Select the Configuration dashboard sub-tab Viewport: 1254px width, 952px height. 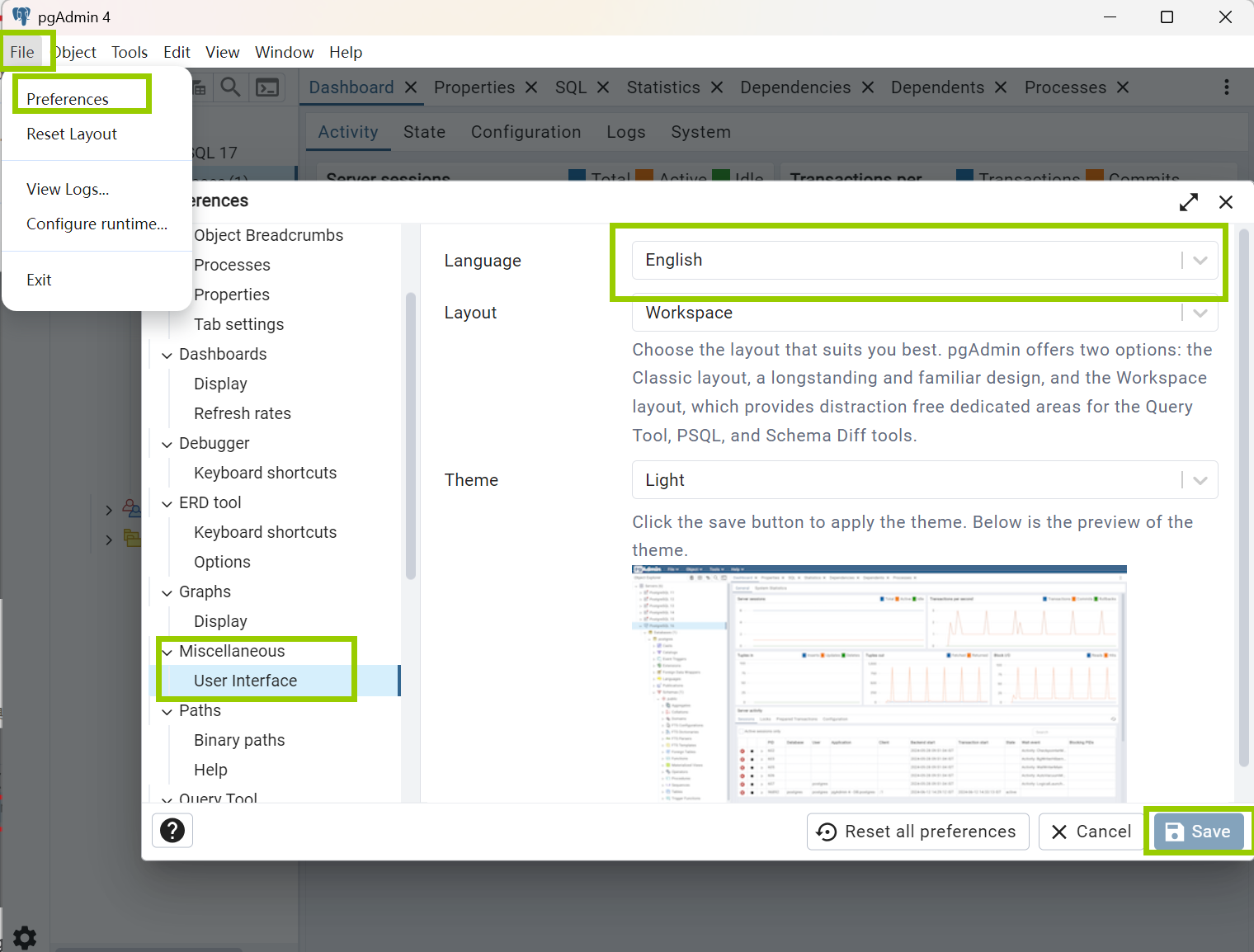point(526,132)
